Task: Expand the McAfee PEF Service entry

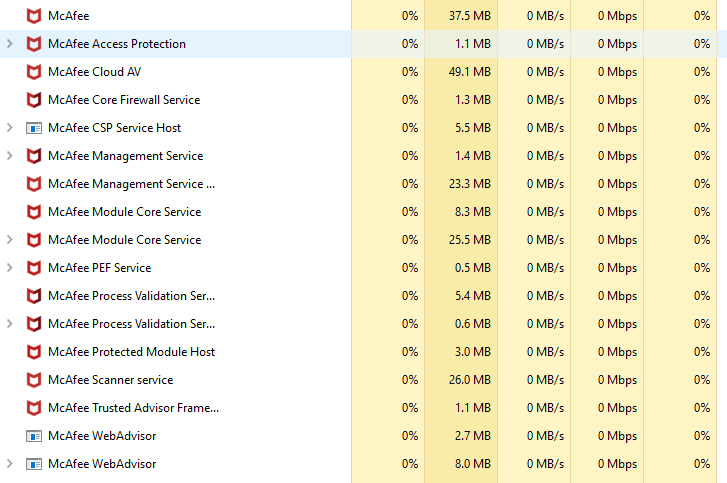Action: 10,268
